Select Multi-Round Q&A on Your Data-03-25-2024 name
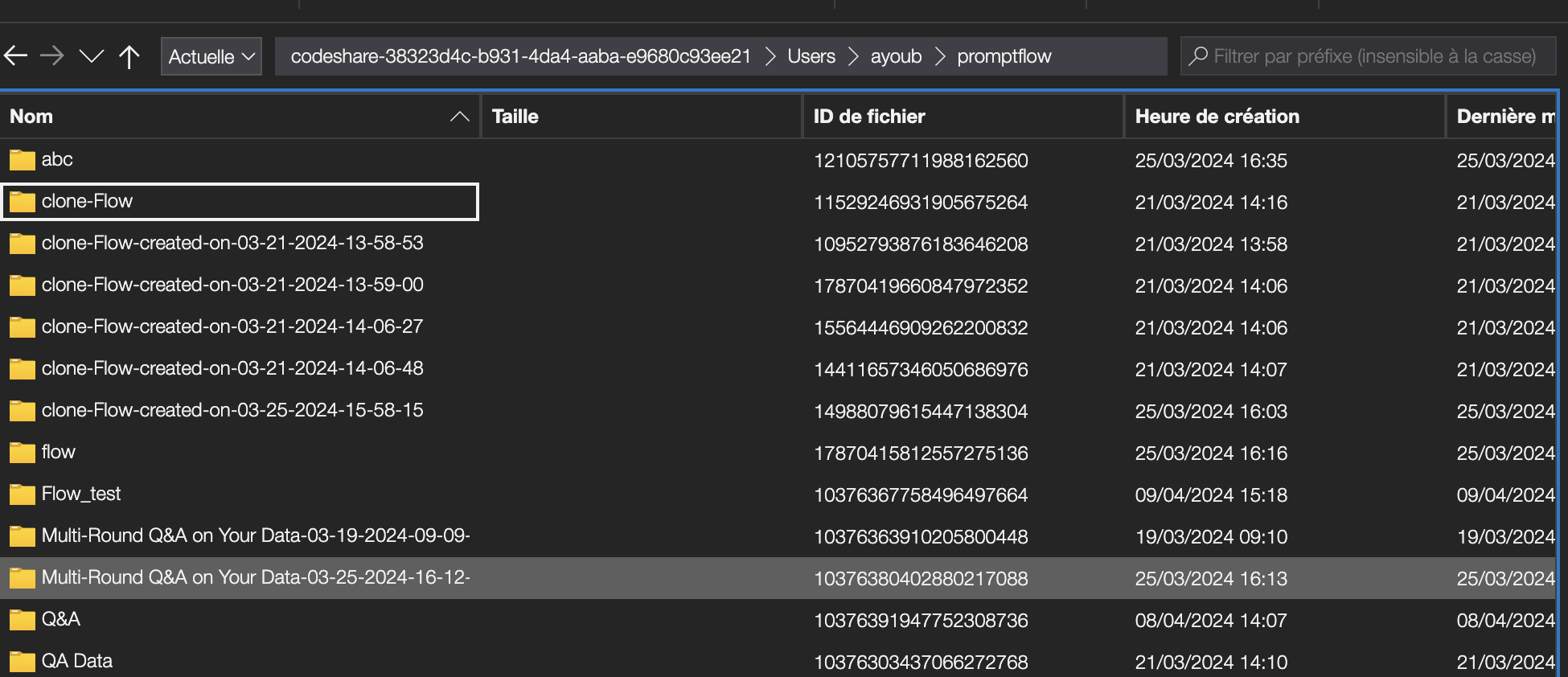The height and width of the screenshot is (677, 1568). 256,577
